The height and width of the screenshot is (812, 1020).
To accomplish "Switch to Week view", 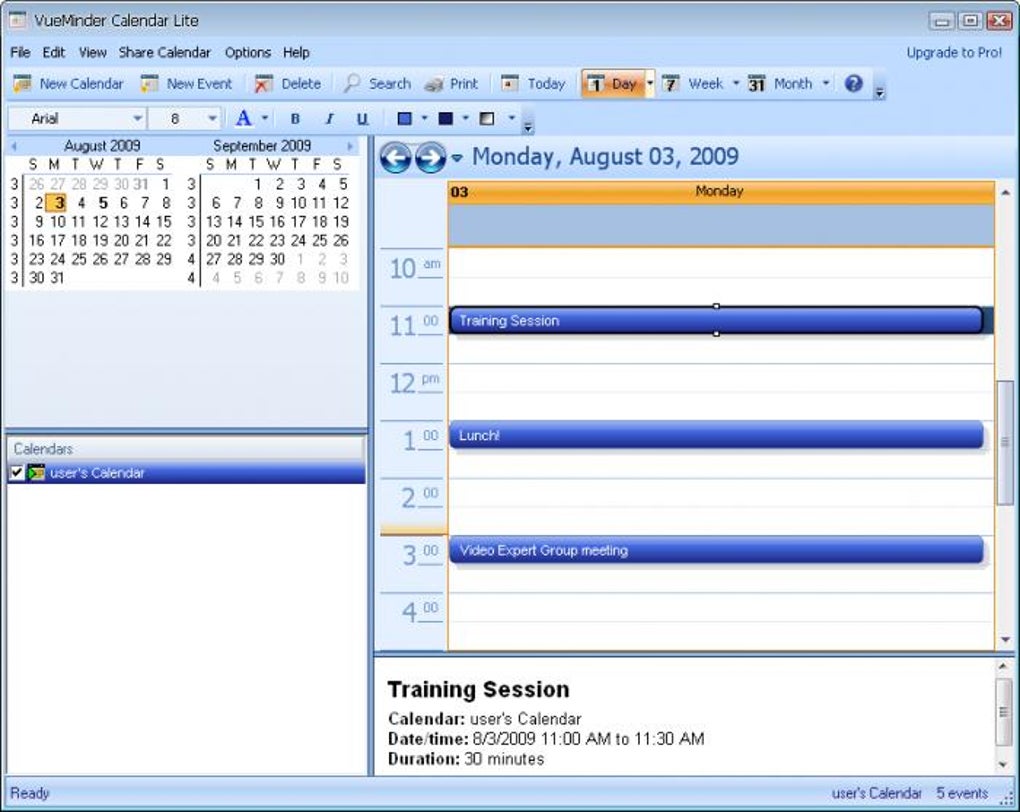I will (x=694, y=84).
